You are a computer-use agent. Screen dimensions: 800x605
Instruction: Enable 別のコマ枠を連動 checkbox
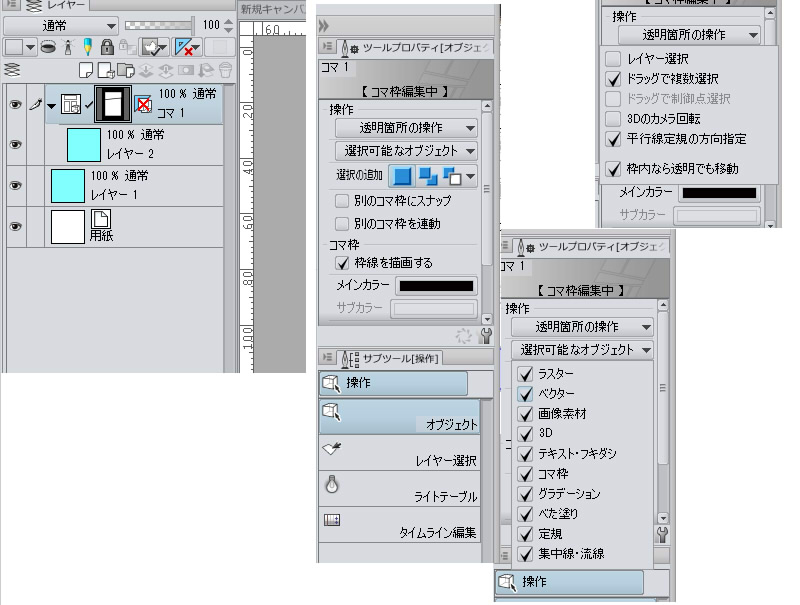point(342,223)
